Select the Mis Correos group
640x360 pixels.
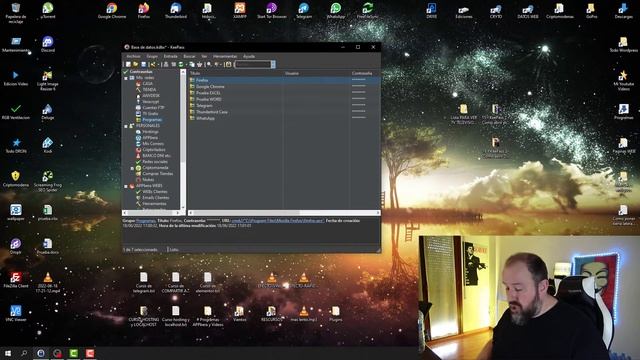click(x=153, y=144)
